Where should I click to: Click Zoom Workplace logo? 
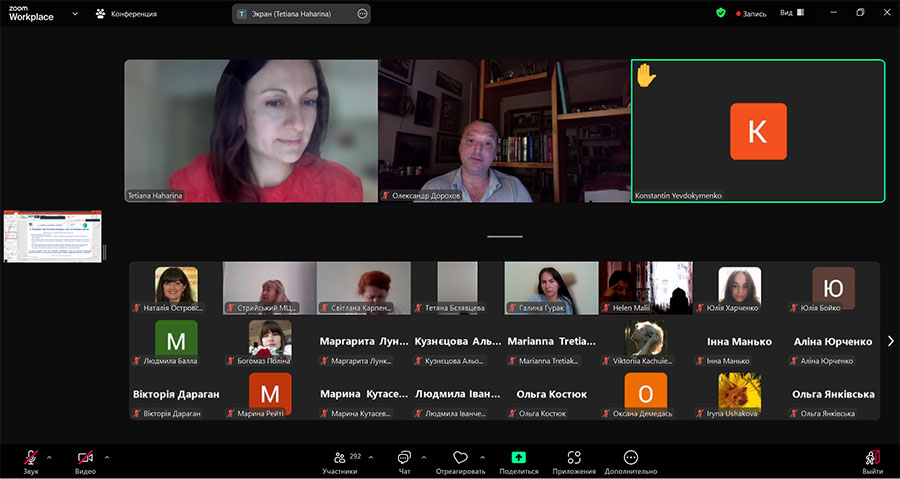click(31, 14)
